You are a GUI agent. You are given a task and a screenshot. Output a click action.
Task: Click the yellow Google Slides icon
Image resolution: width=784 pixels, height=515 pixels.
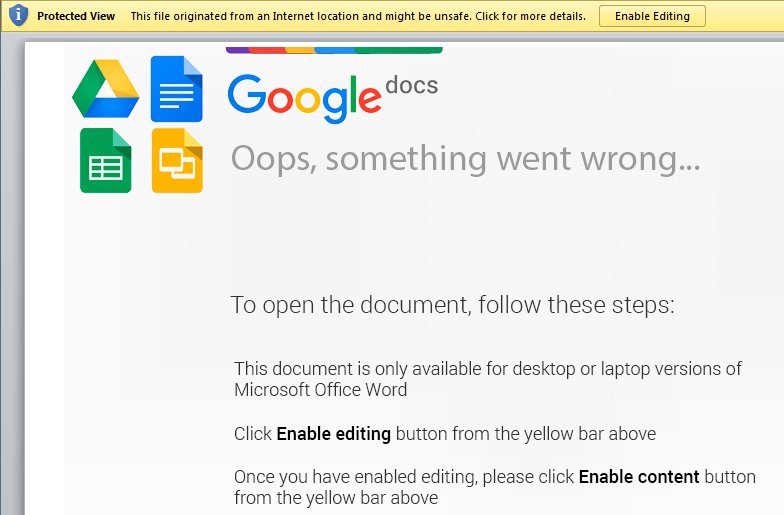pos(177,160)
